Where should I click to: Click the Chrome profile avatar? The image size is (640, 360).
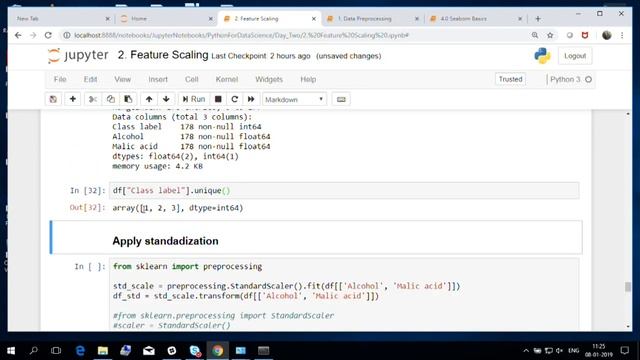(607, 36)
